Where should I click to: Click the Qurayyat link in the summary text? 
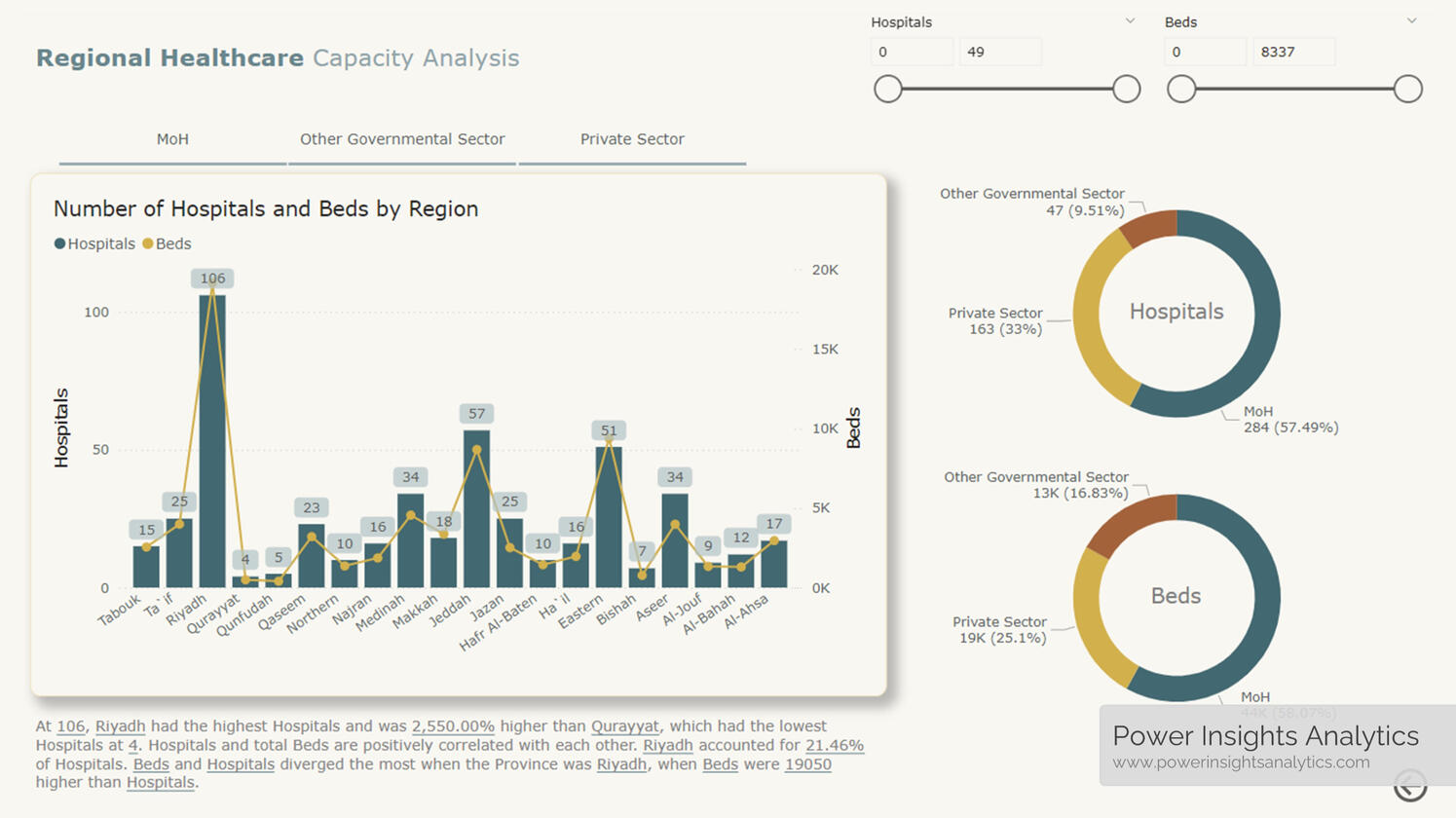tap(626, 725)
